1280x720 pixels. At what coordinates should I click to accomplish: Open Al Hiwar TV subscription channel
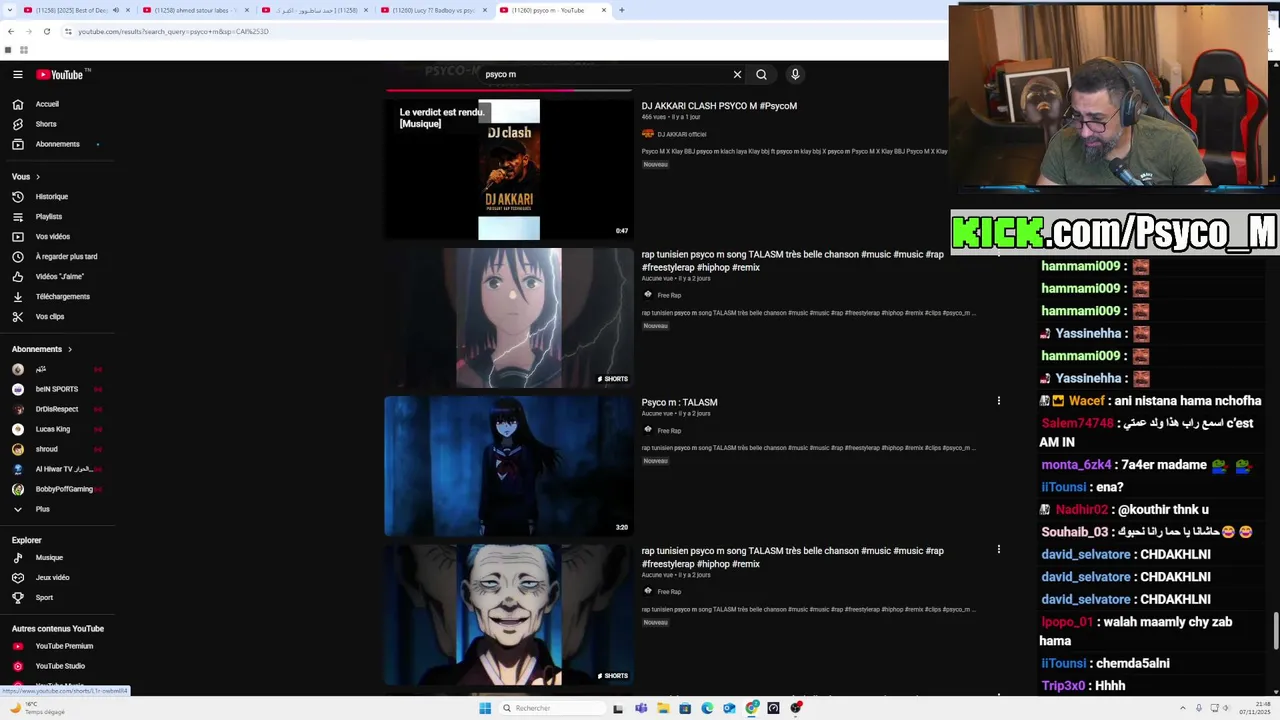pyautogui.click(x=57, y=469)
